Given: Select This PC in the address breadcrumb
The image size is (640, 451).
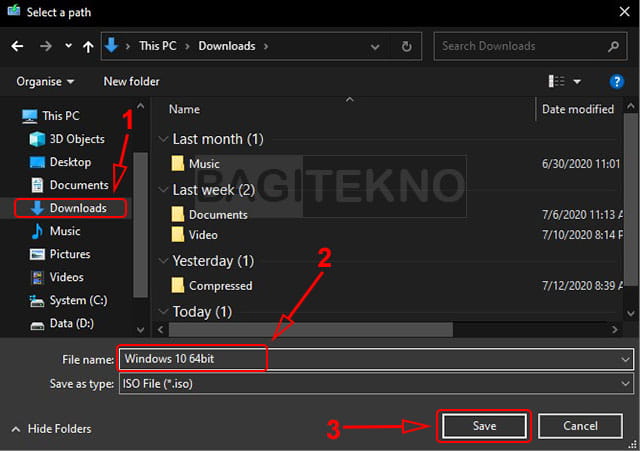Looking at the screenshot, I should (x=158, y=46).
